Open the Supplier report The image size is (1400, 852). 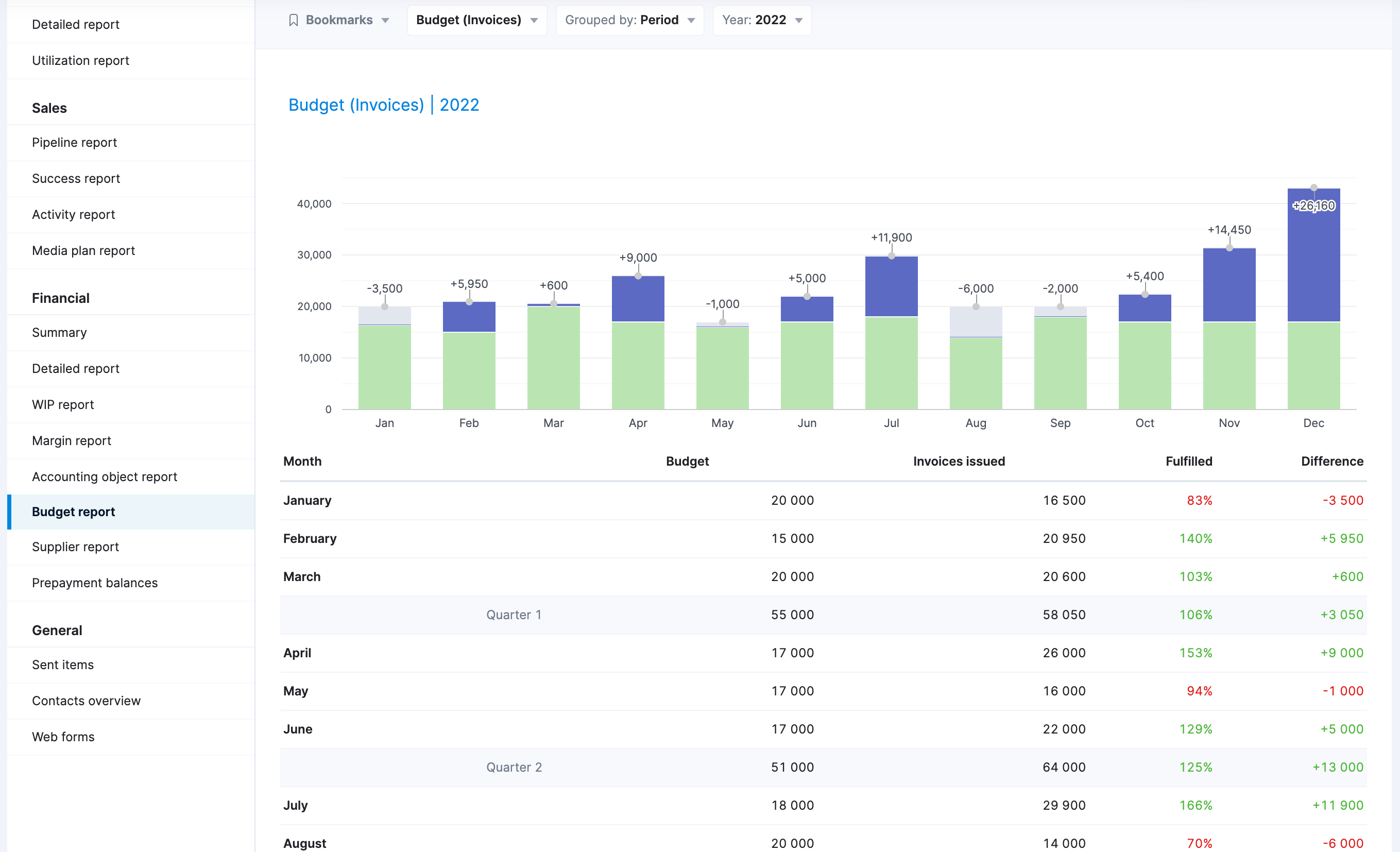(x=75, y=547)
